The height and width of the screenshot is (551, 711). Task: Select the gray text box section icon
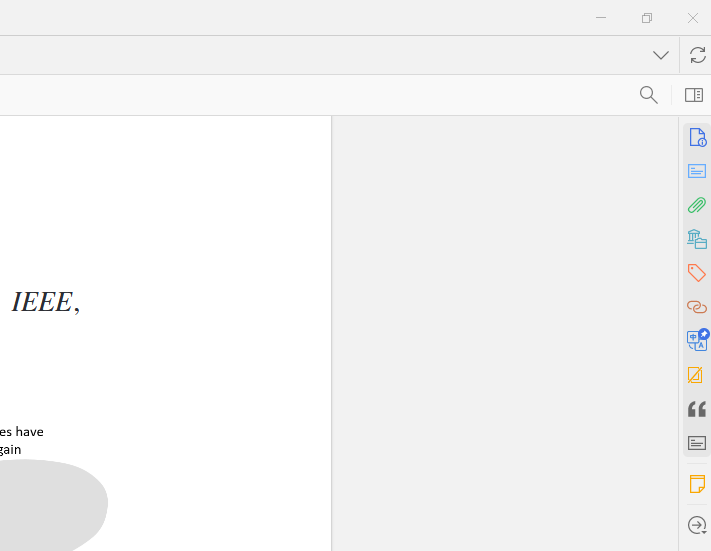point(697,443)
